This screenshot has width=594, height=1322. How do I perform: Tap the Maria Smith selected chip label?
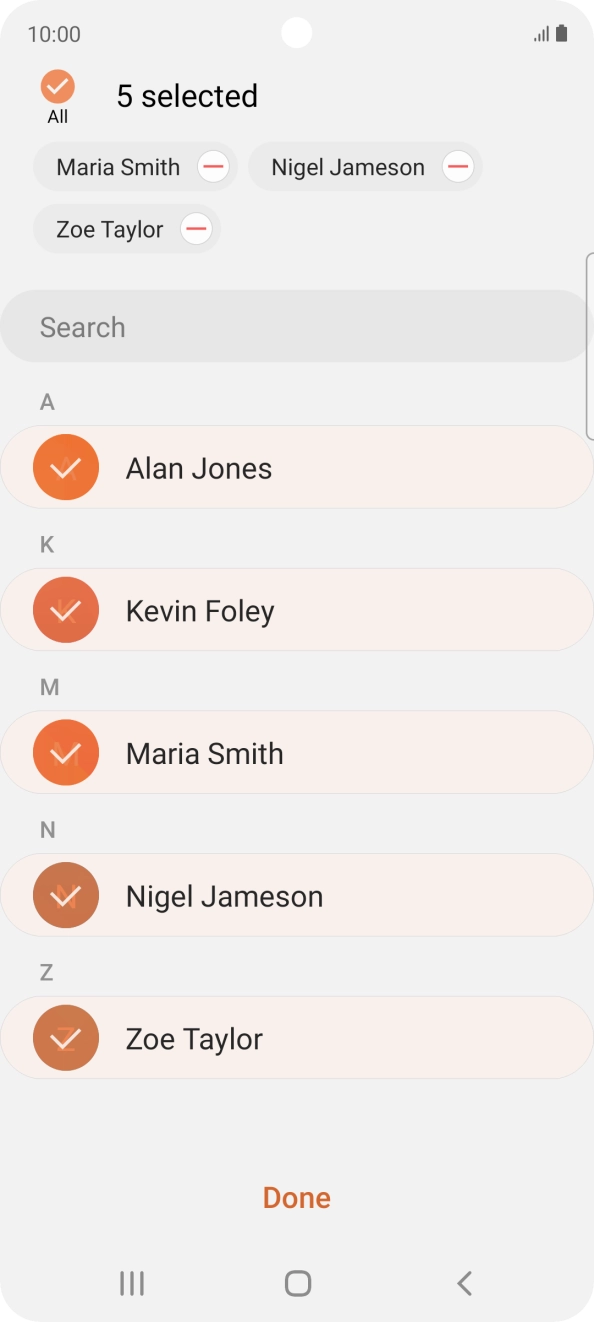(118, 167)
